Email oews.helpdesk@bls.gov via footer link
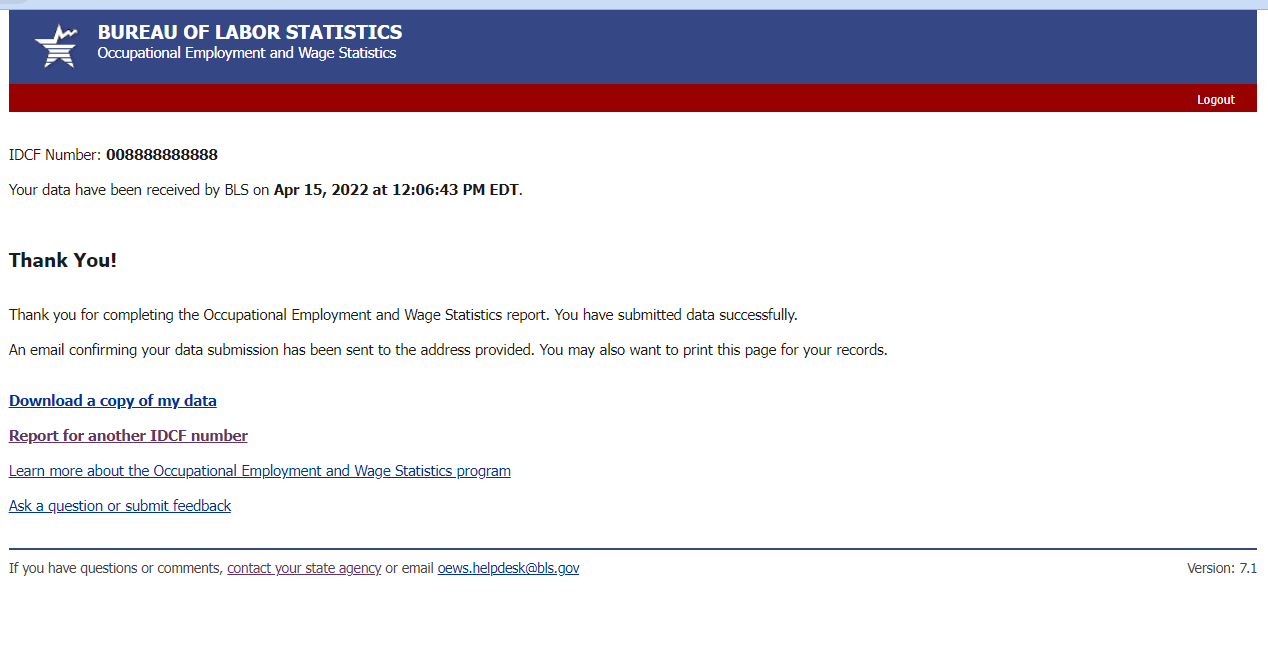The image size is (1268, 646). click(508, 568)
